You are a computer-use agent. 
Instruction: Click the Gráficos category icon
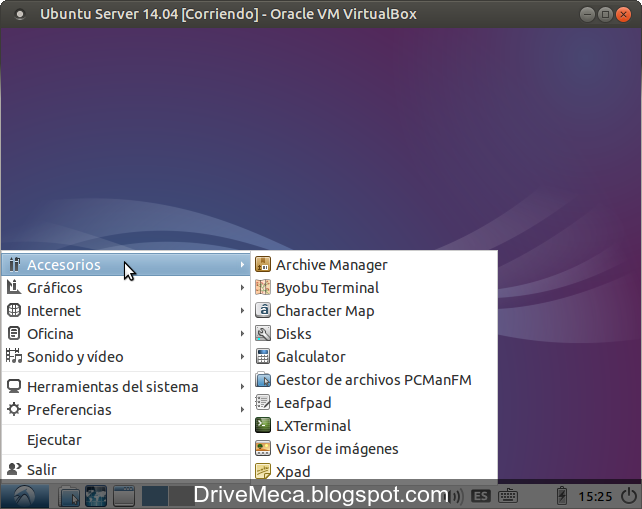[14, 287]
